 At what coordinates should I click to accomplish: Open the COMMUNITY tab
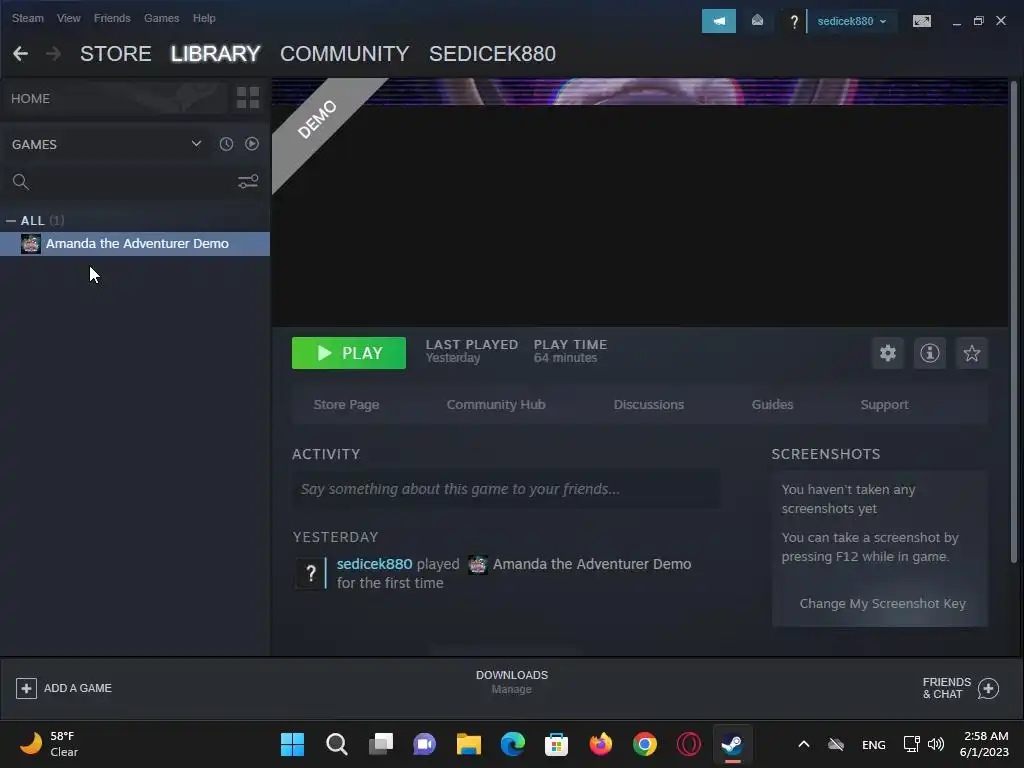coord(345,54)
